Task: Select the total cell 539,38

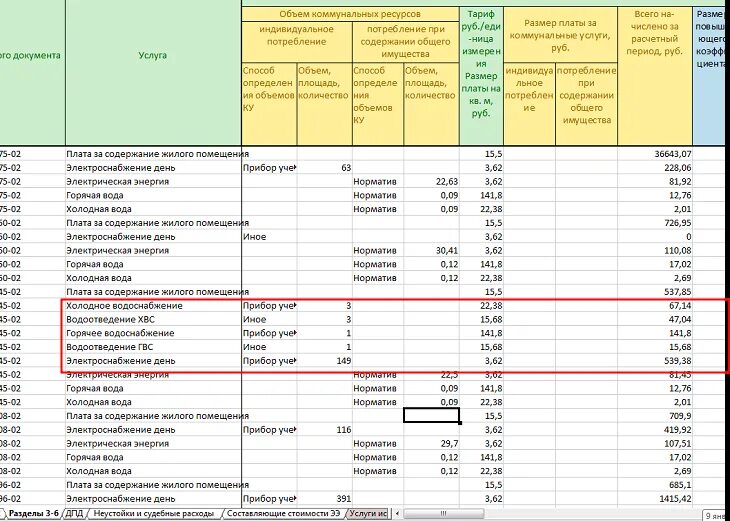Action: point(655,360)
